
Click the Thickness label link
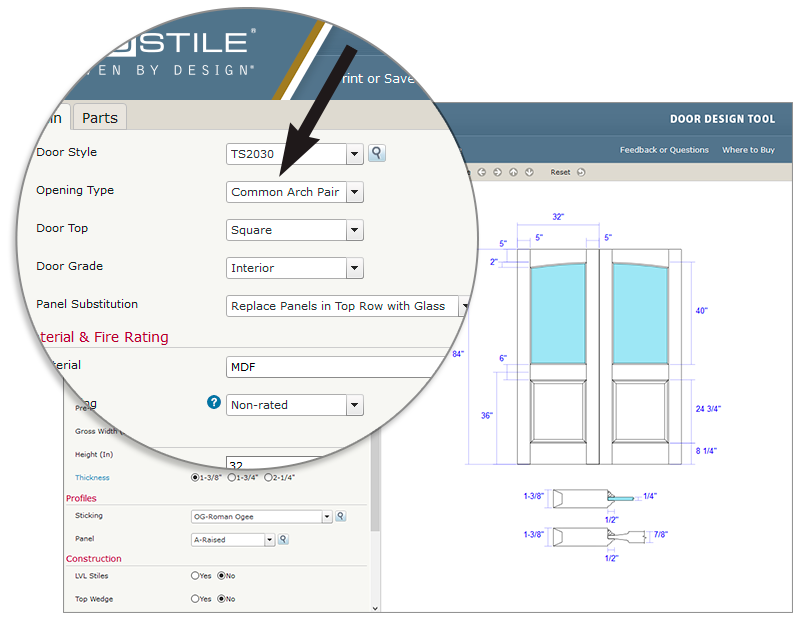[x=92, y=478]
